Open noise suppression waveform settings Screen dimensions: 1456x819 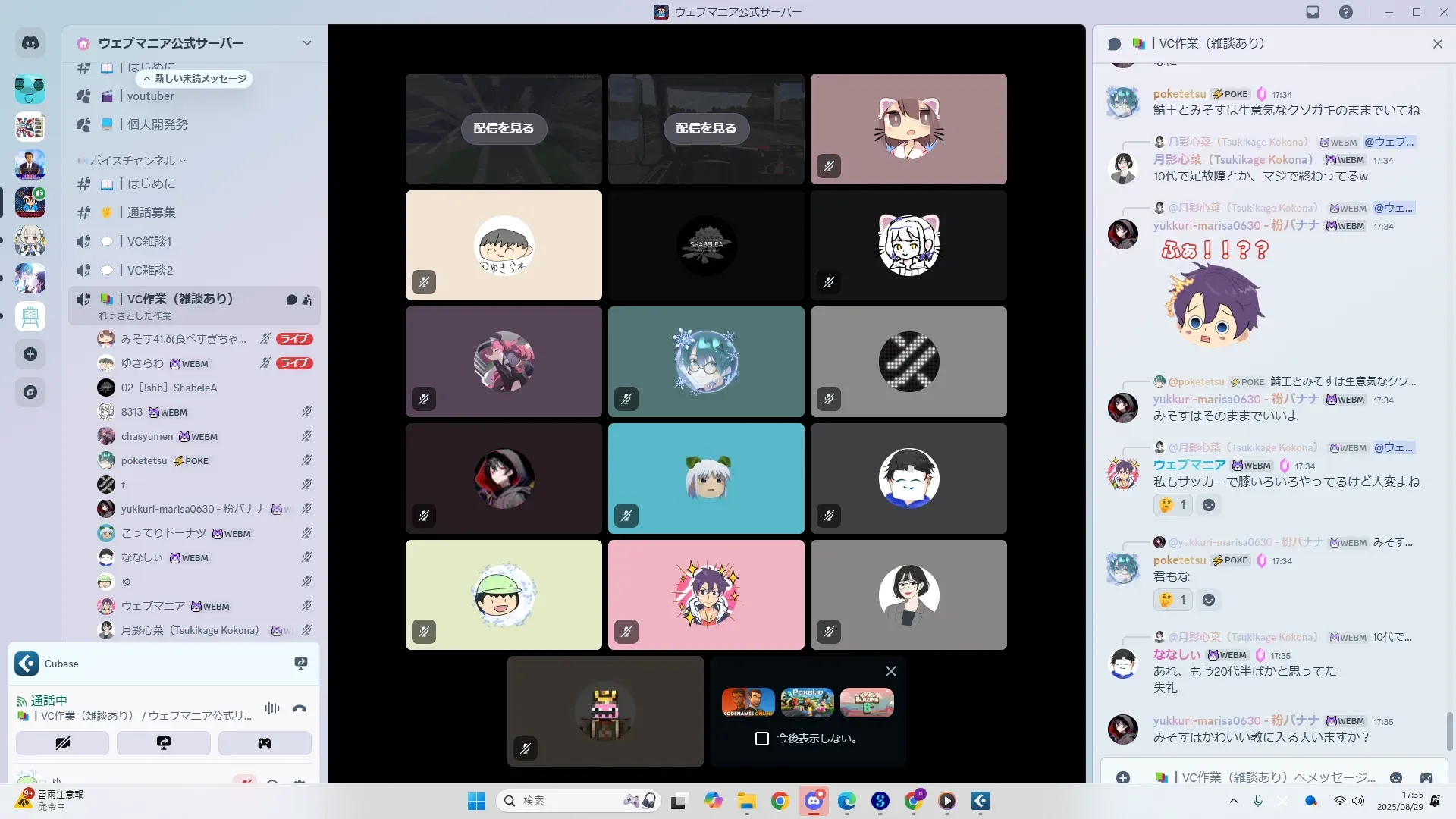(x=271, y=708)
